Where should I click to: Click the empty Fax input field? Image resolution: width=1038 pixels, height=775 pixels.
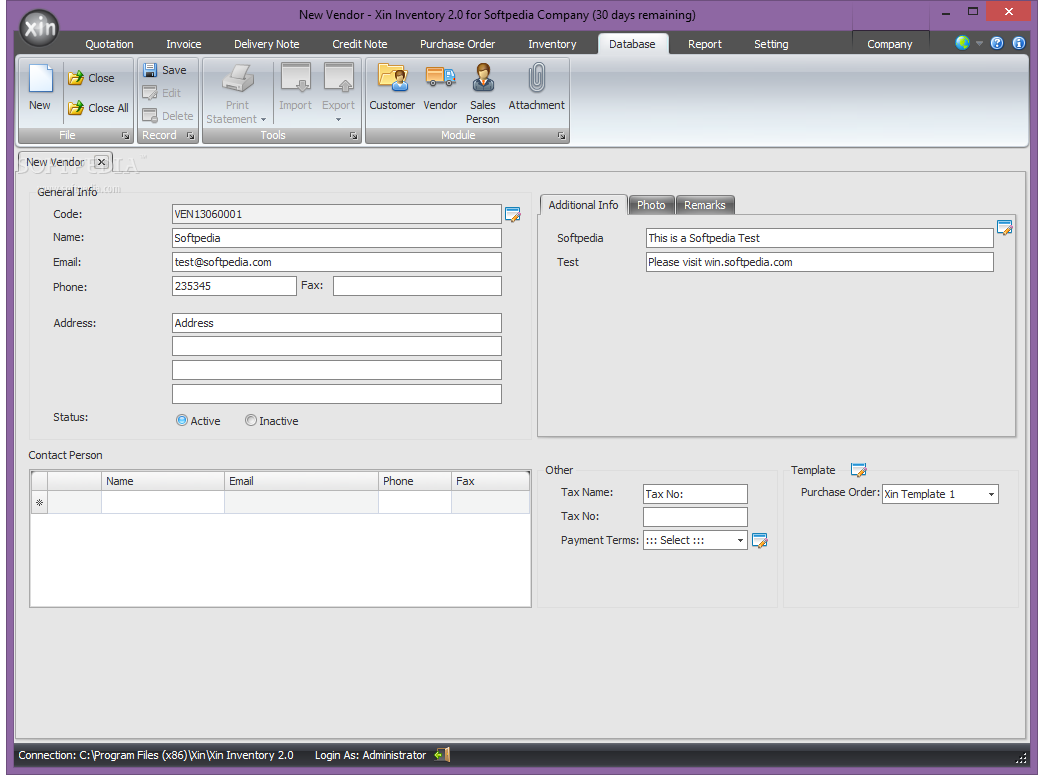coord(417,286)
